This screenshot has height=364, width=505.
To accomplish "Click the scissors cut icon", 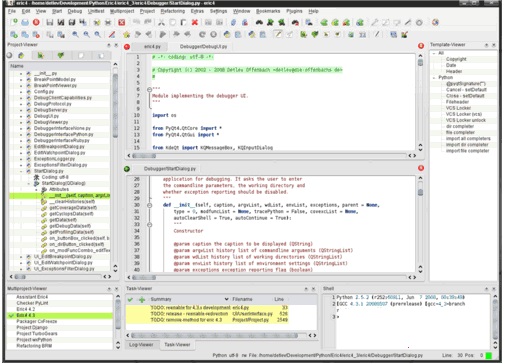I will click(x=161, y=22).
